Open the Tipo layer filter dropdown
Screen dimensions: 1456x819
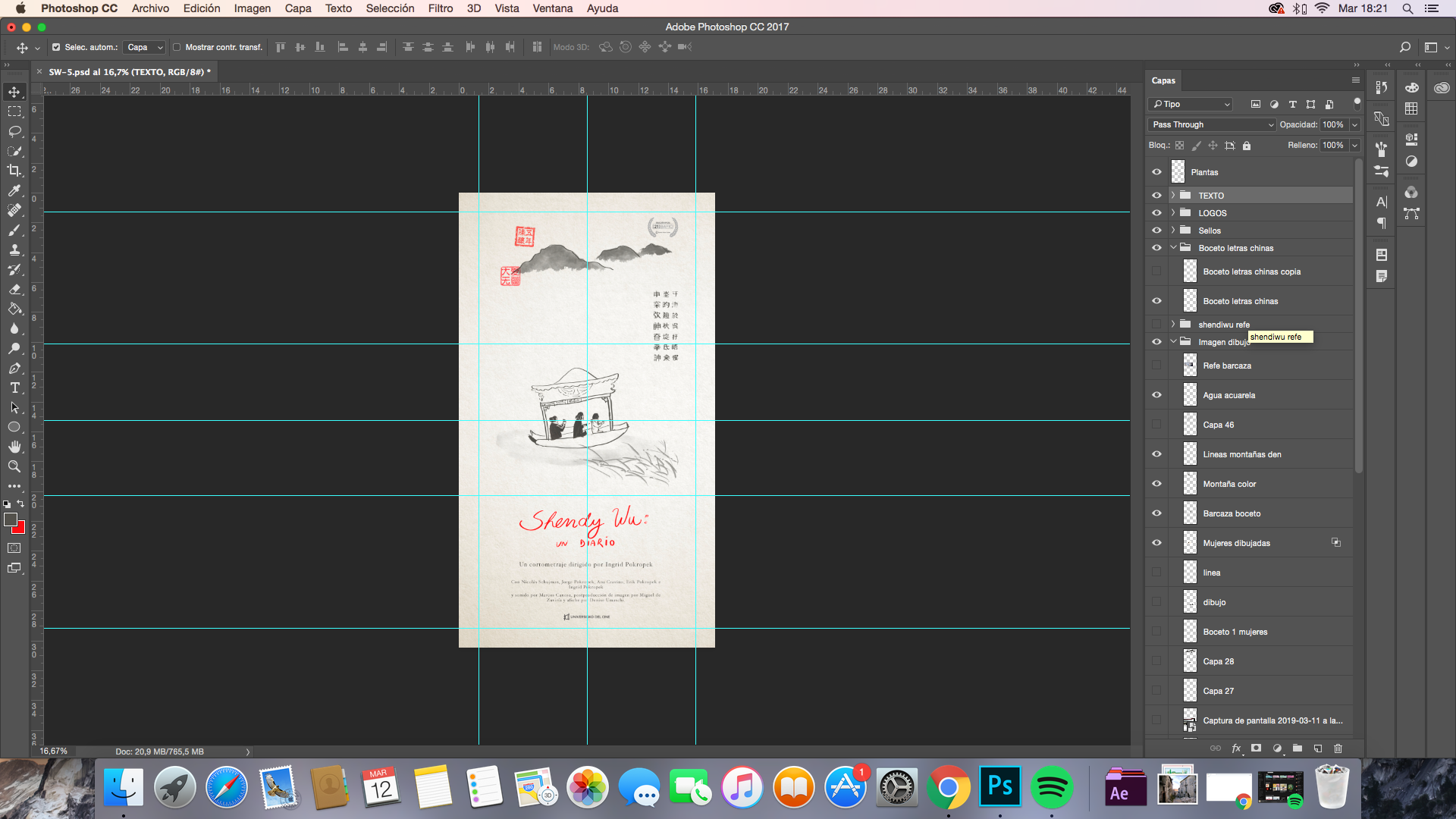pos(1191,105)
